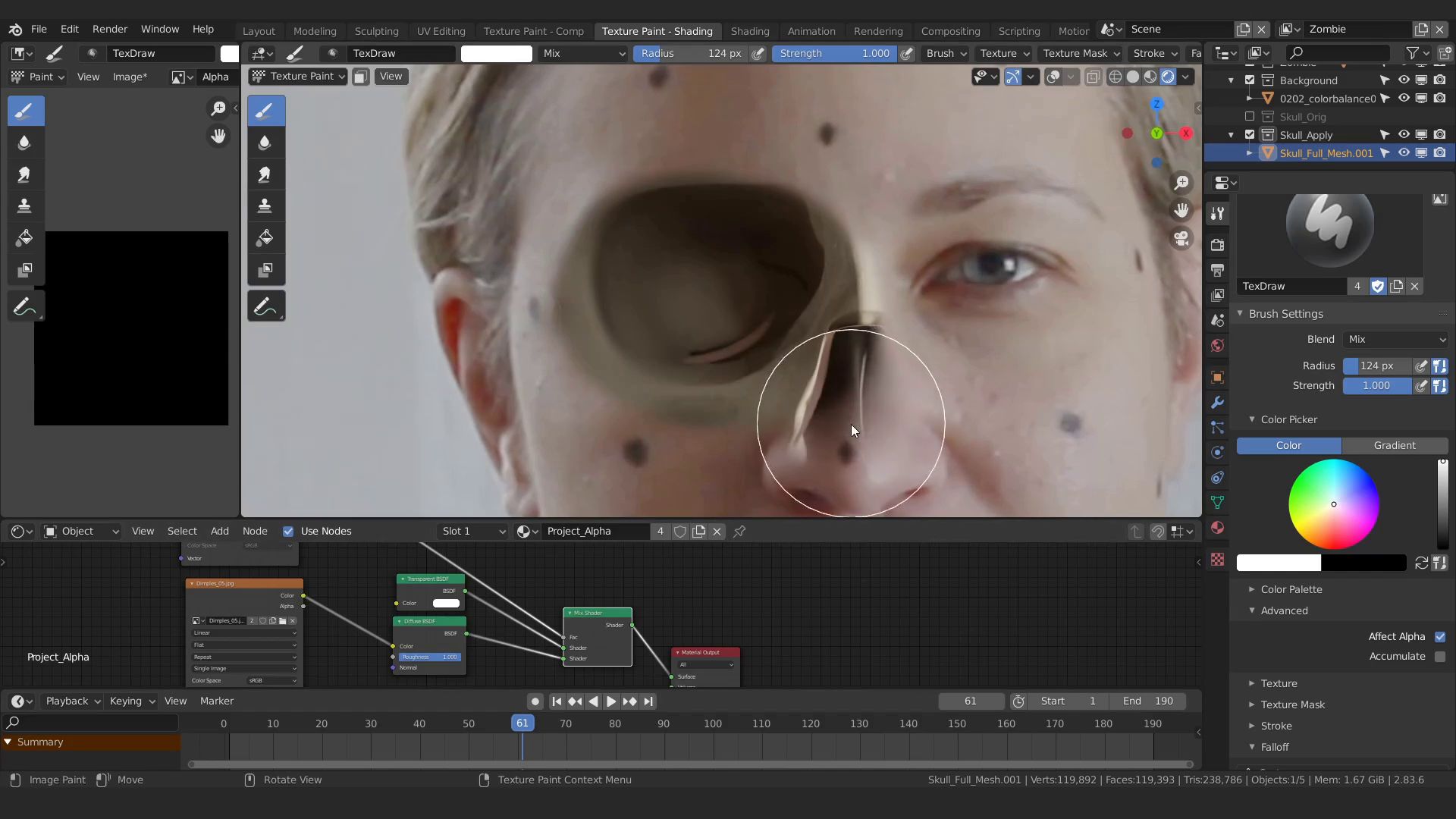Click the pin icon in node editor header
Image resolution: width=1456 pixels, height=819 pixels.
tap(739, 532)
